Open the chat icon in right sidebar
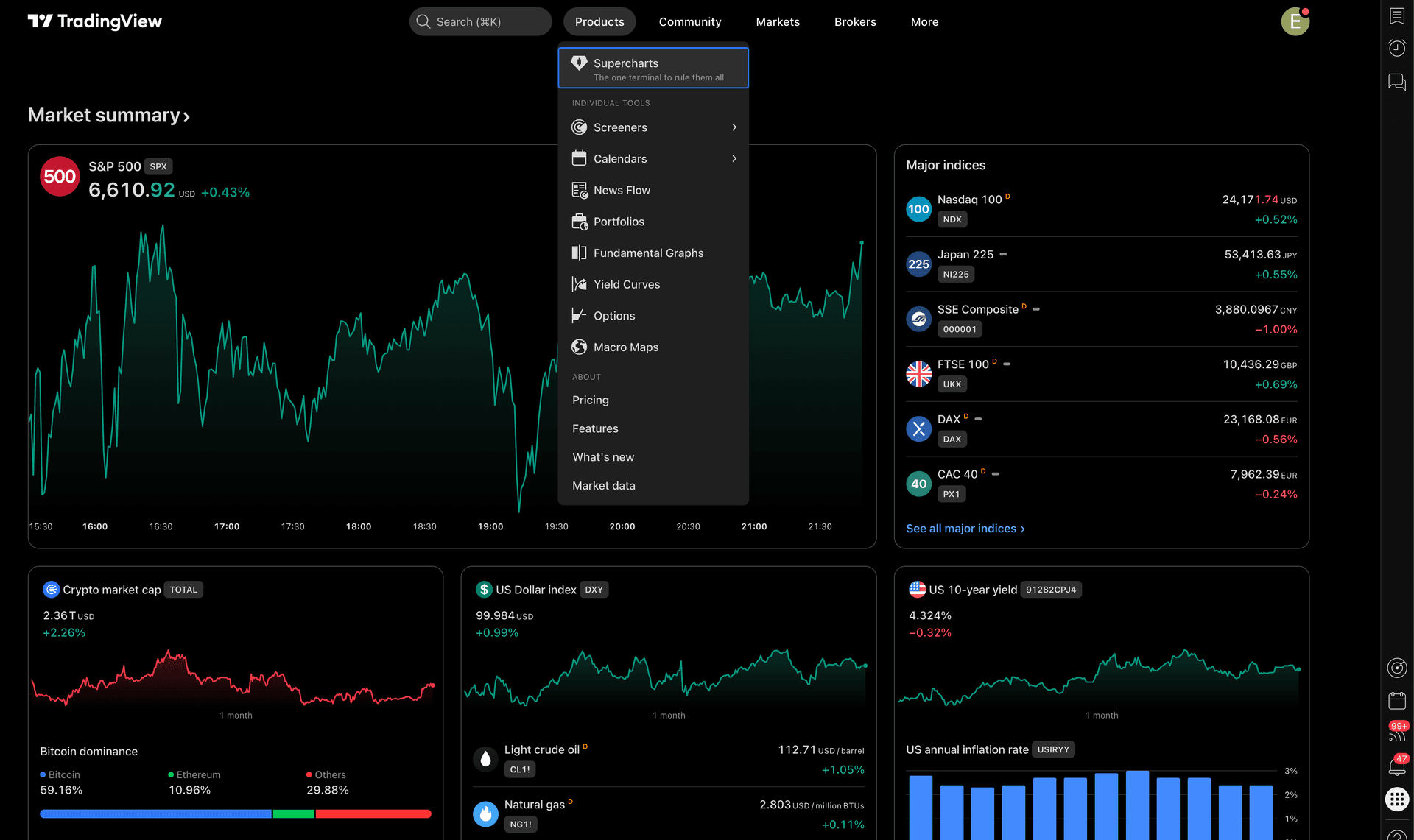Viewport: 1414px width, 840px height. 1396,82
